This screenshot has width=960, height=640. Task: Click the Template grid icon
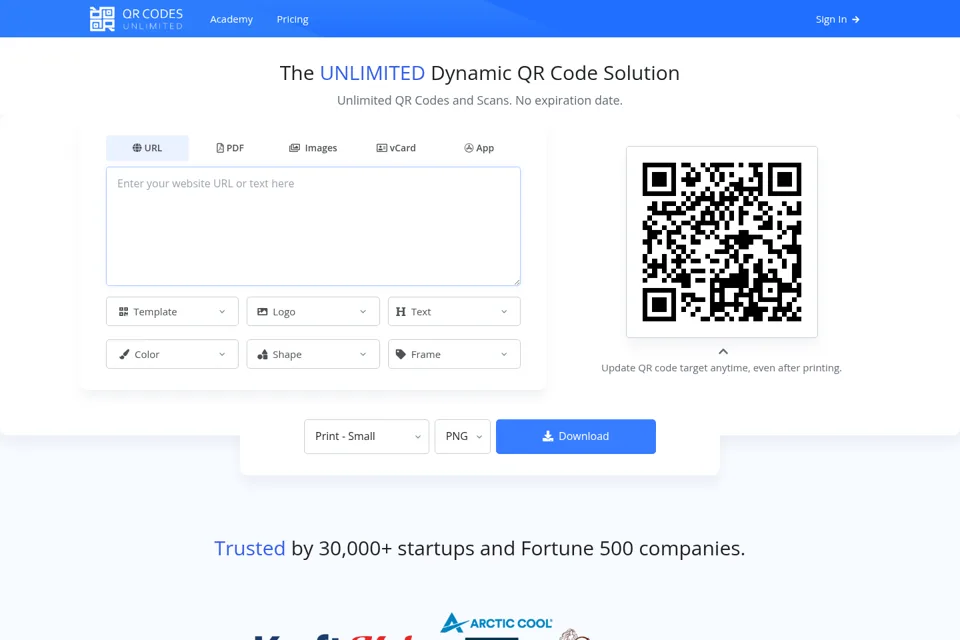point(124,312)
